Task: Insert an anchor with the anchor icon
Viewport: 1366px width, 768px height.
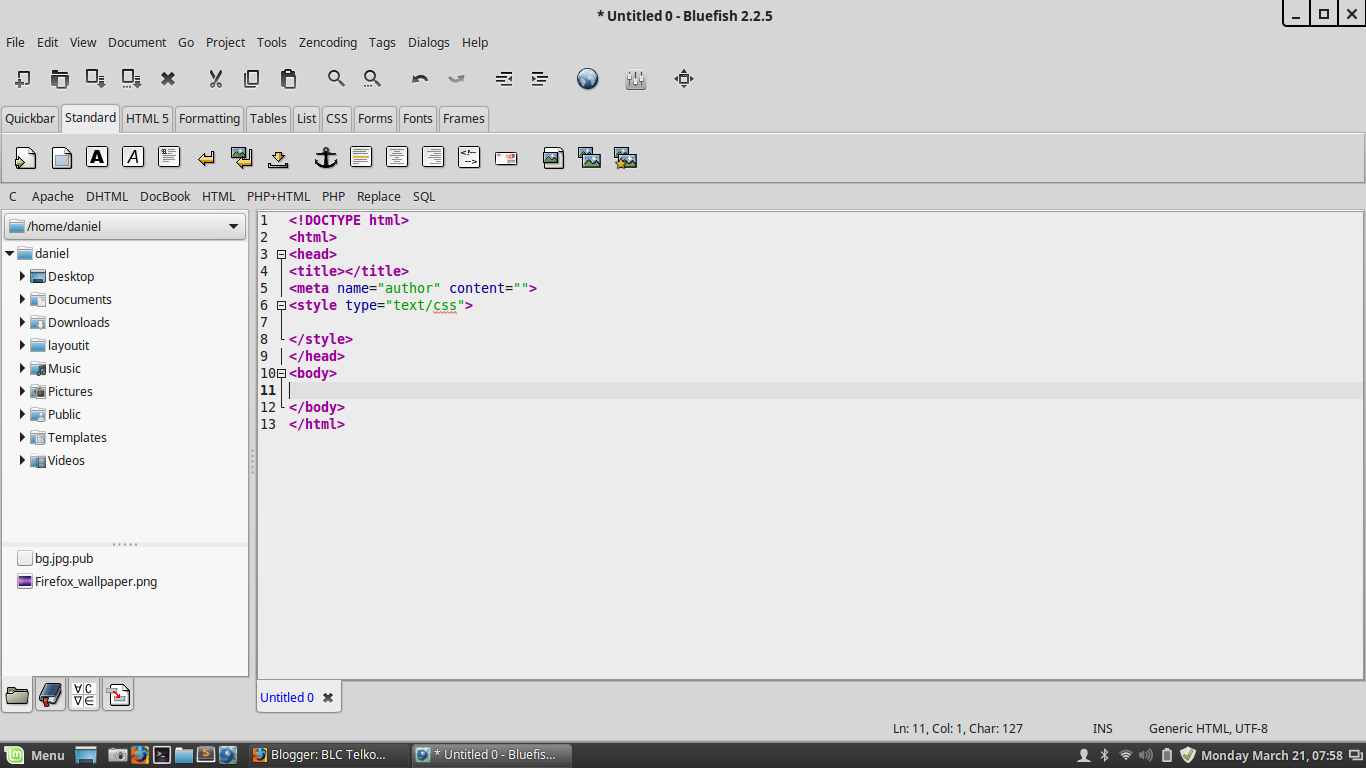Action: 325,157
